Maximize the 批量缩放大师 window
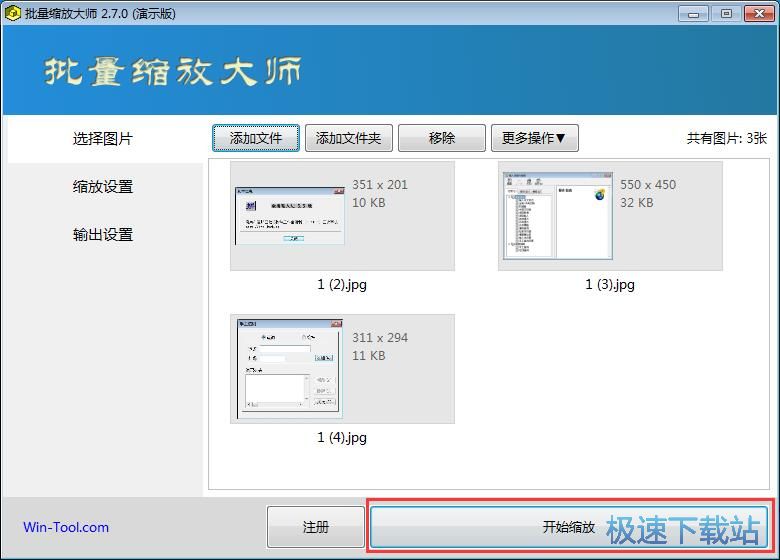This screenshot has width=780, height=560. pyautogui.click(x=726, y=14)
